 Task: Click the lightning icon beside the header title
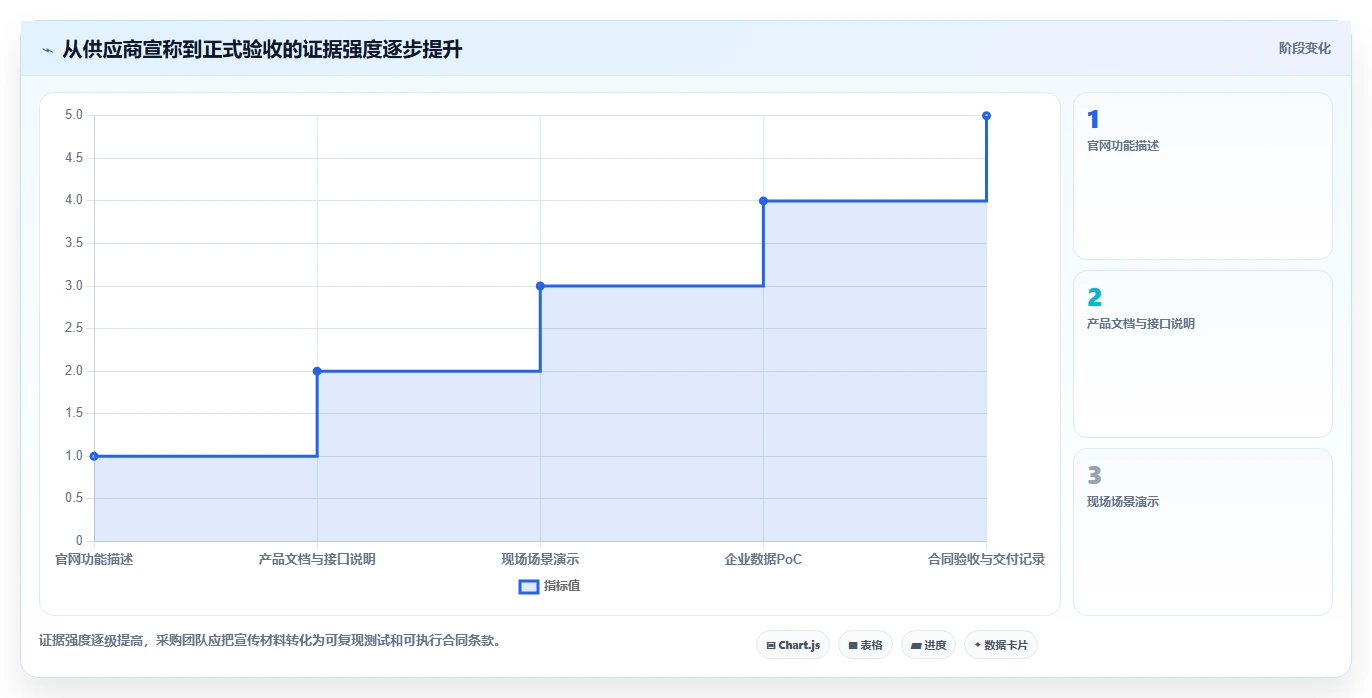pyautogui.click(x=47, y=50)
